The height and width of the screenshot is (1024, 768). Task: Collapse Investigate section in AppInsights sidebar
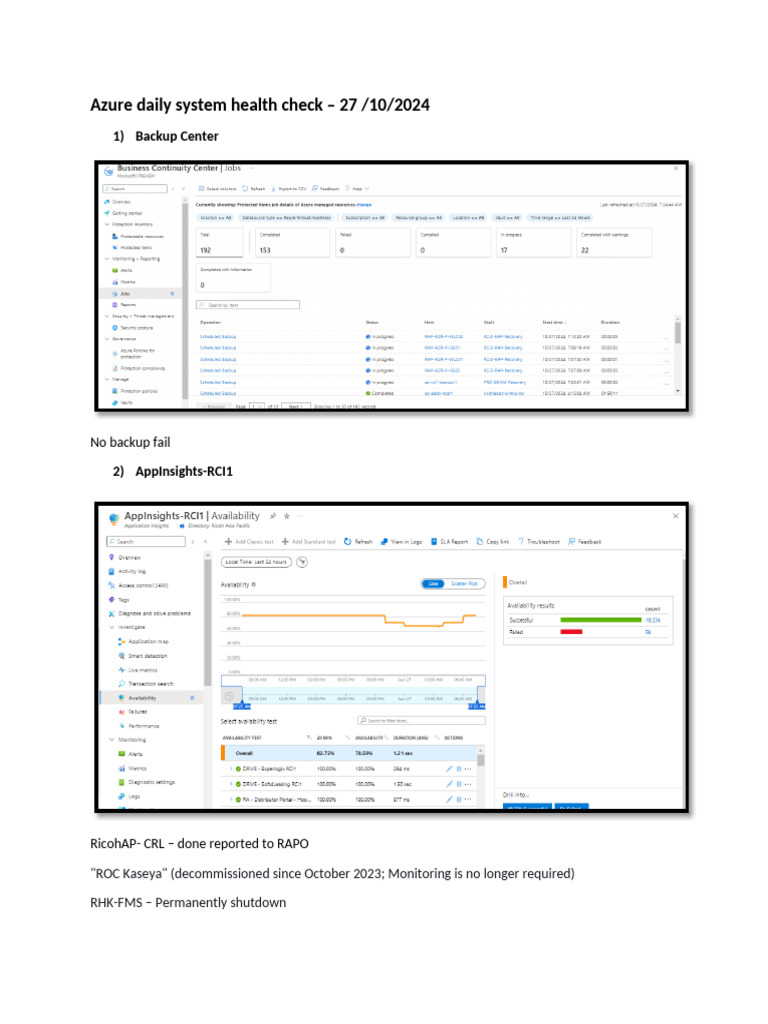pos(112,628)
